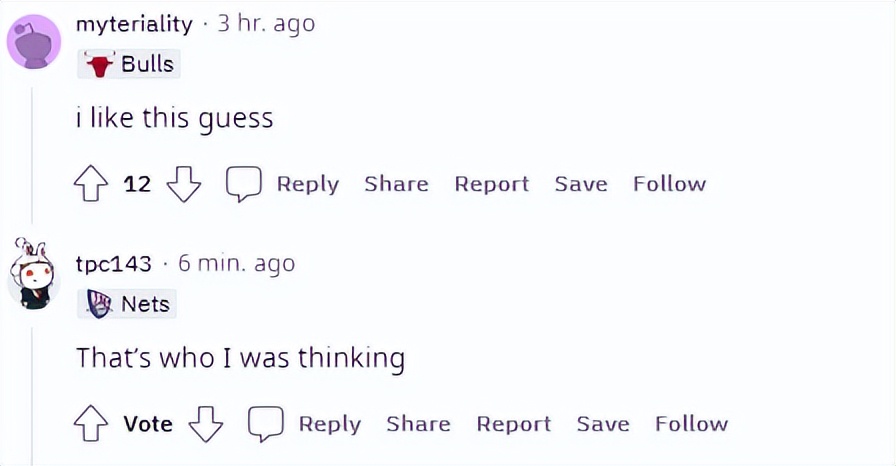Open the tpc143 username link

(114, 264)
